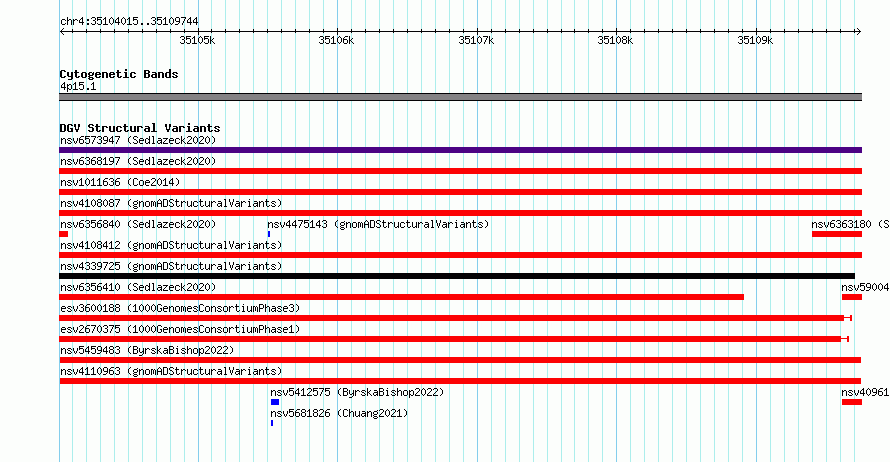The image size is (890, 462).
Task: Click the short red bar under nsv59004
Action: 851,297
